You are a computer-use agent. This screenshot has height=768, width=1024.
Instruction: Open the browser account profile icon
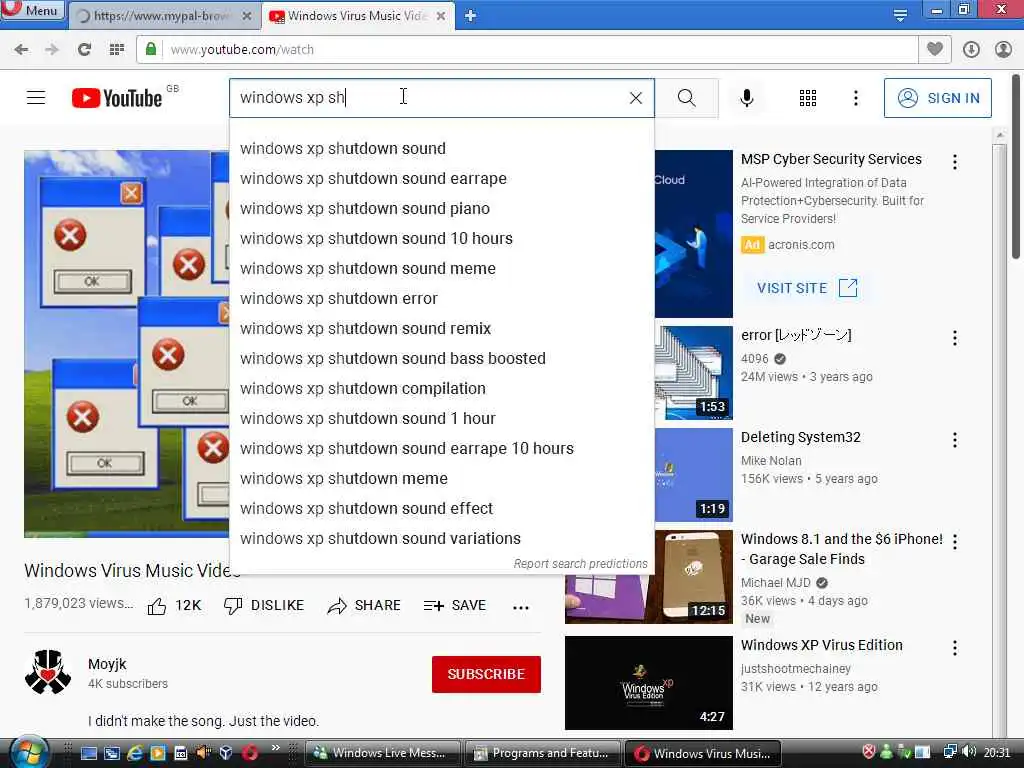1003,50
